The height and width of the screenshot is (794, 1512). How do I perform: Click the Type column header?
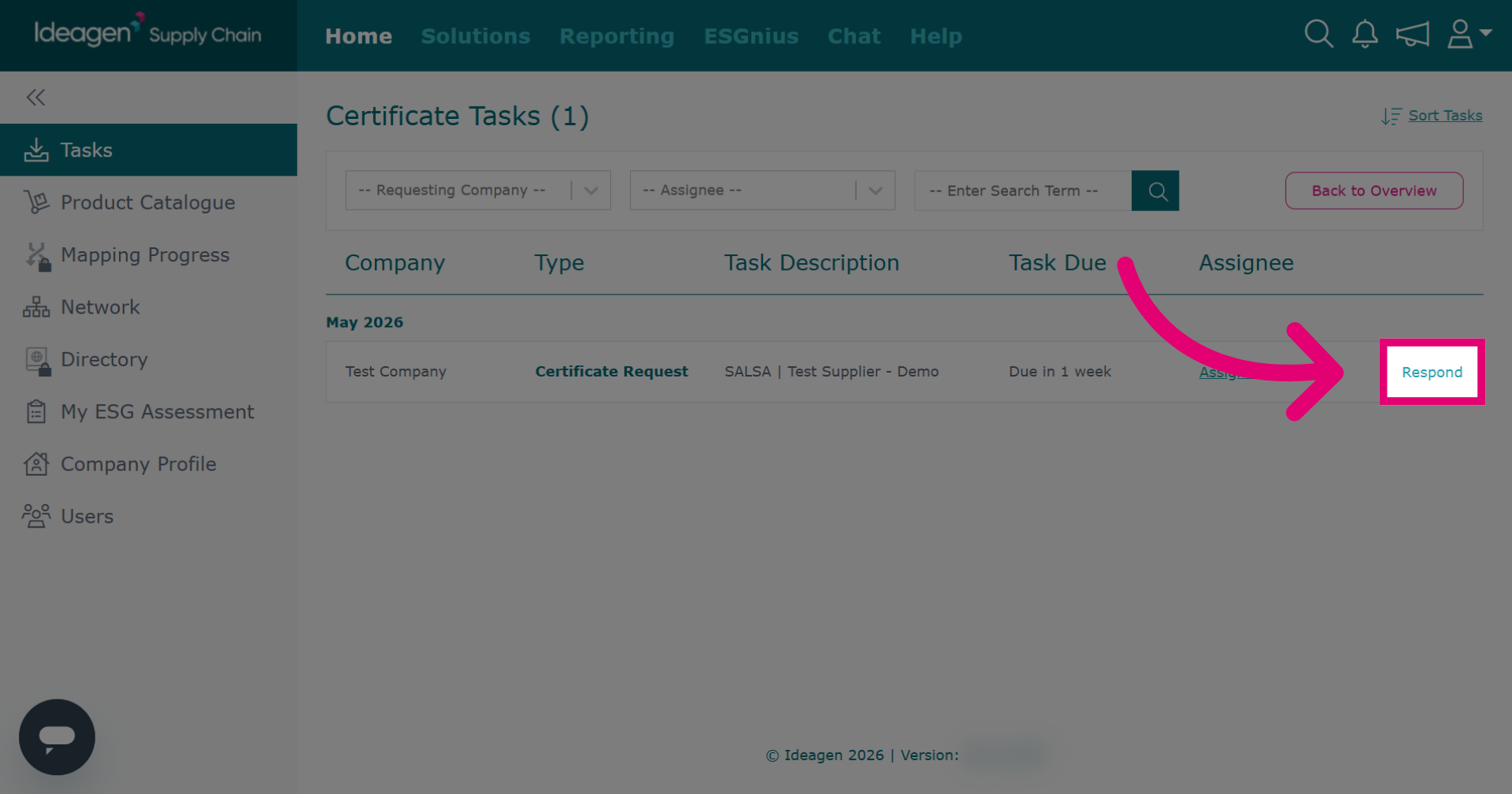click(559, 263)
